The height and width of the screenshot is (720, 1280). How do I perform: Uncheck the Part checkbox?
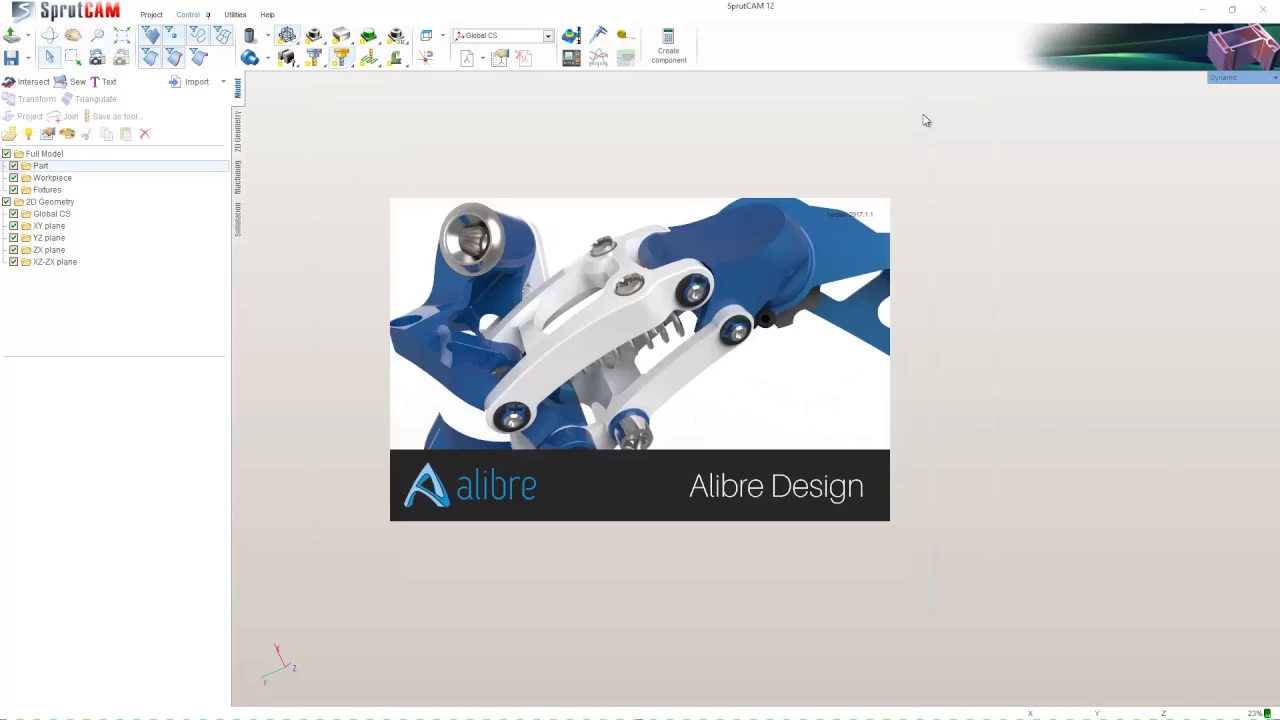(13, 166)
